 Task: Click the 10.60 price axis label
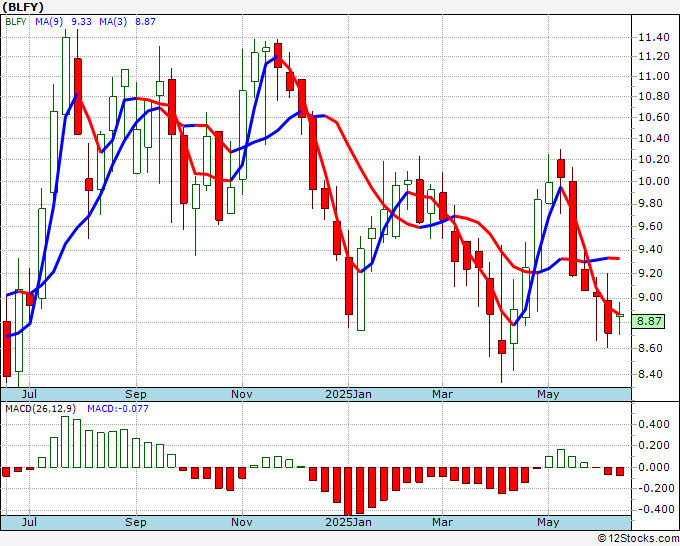(x=654, y=118)
